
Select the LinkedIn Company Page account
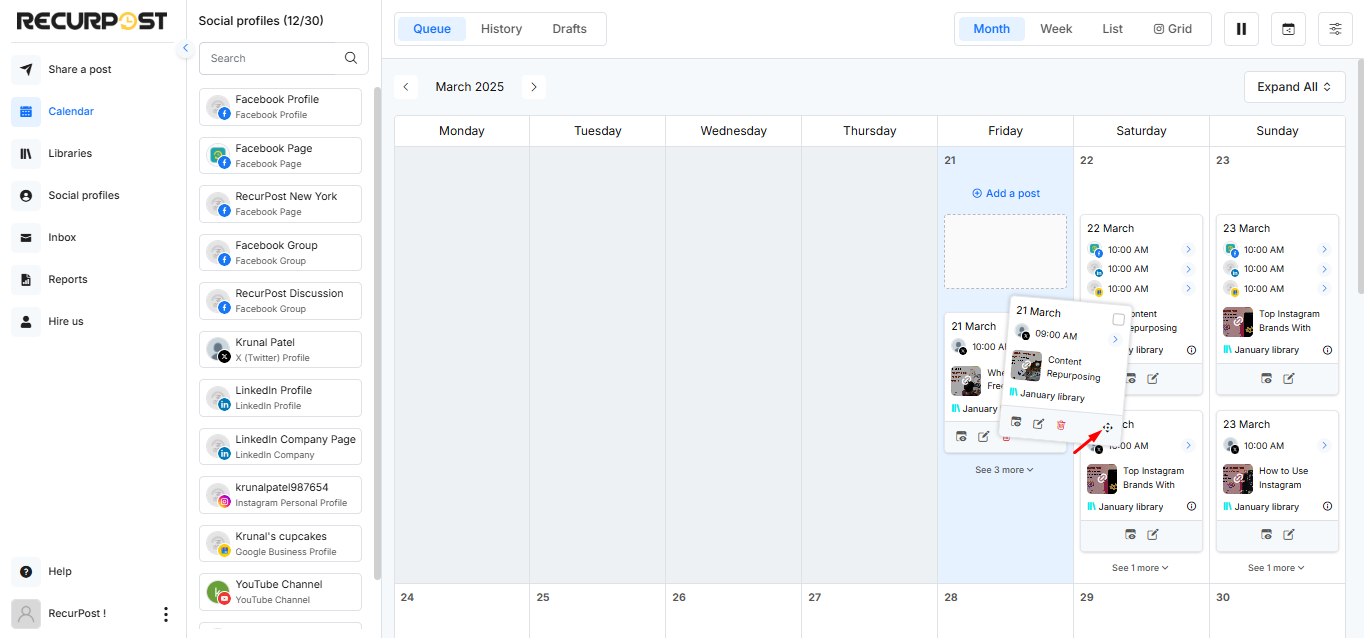pos(280,446)
